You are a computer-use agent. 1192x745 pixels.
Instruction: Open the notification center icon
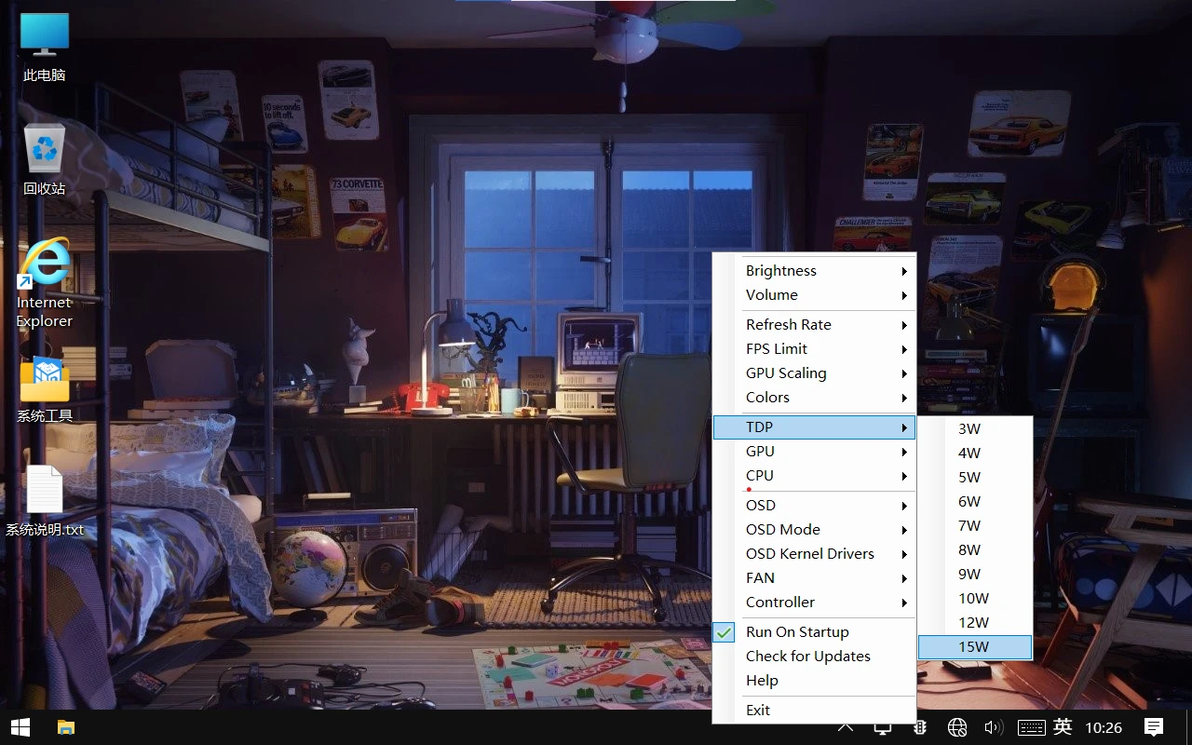[x=1153, y=728]
